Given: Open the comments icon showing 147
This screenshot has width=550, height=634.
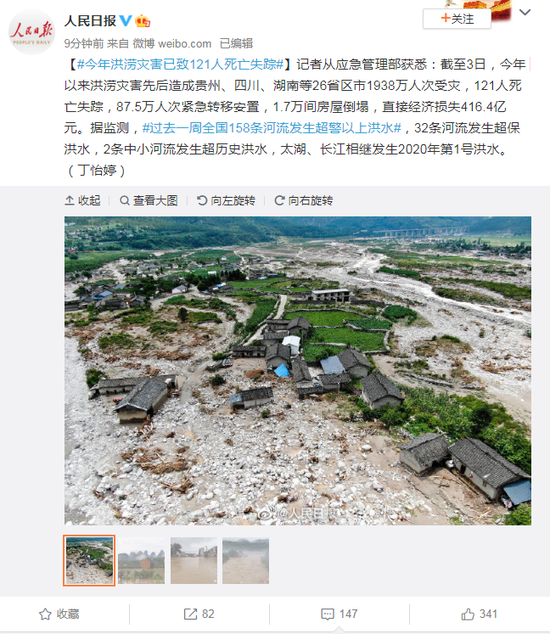Looking at the screenshot, I should (x=339, y=614).
